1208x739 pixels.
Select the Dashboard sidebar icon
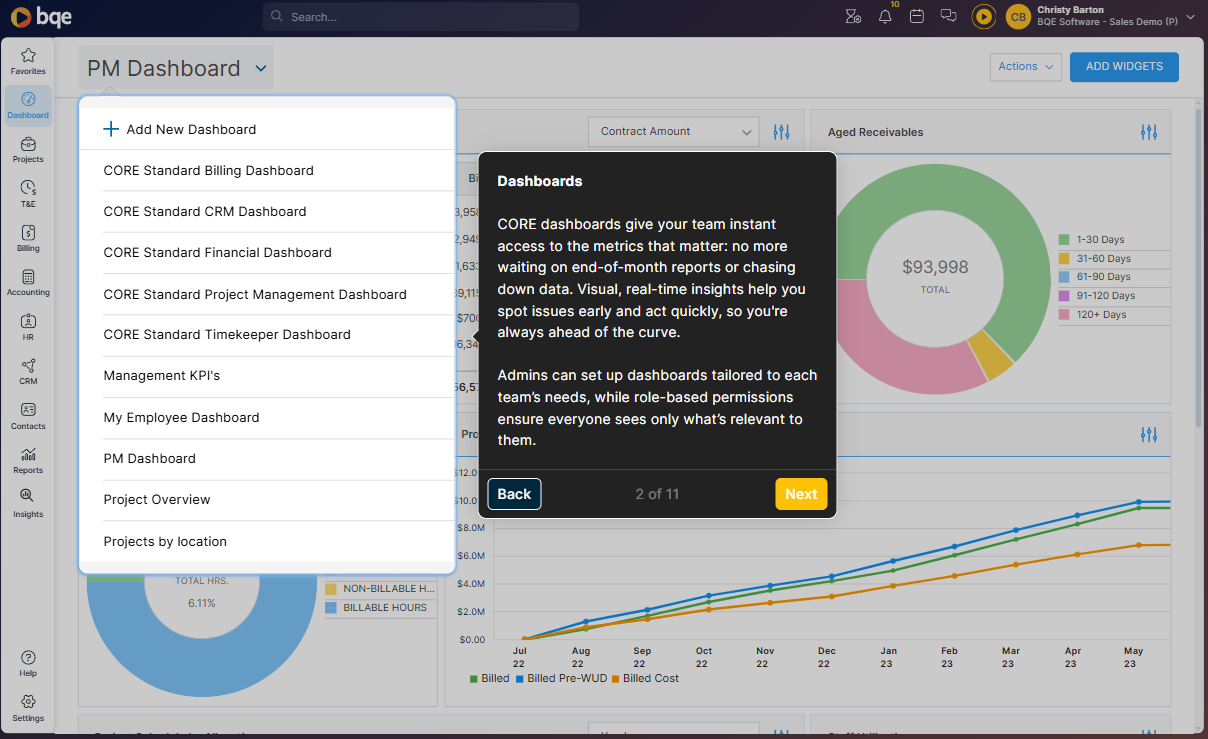[x=28, y=105]
